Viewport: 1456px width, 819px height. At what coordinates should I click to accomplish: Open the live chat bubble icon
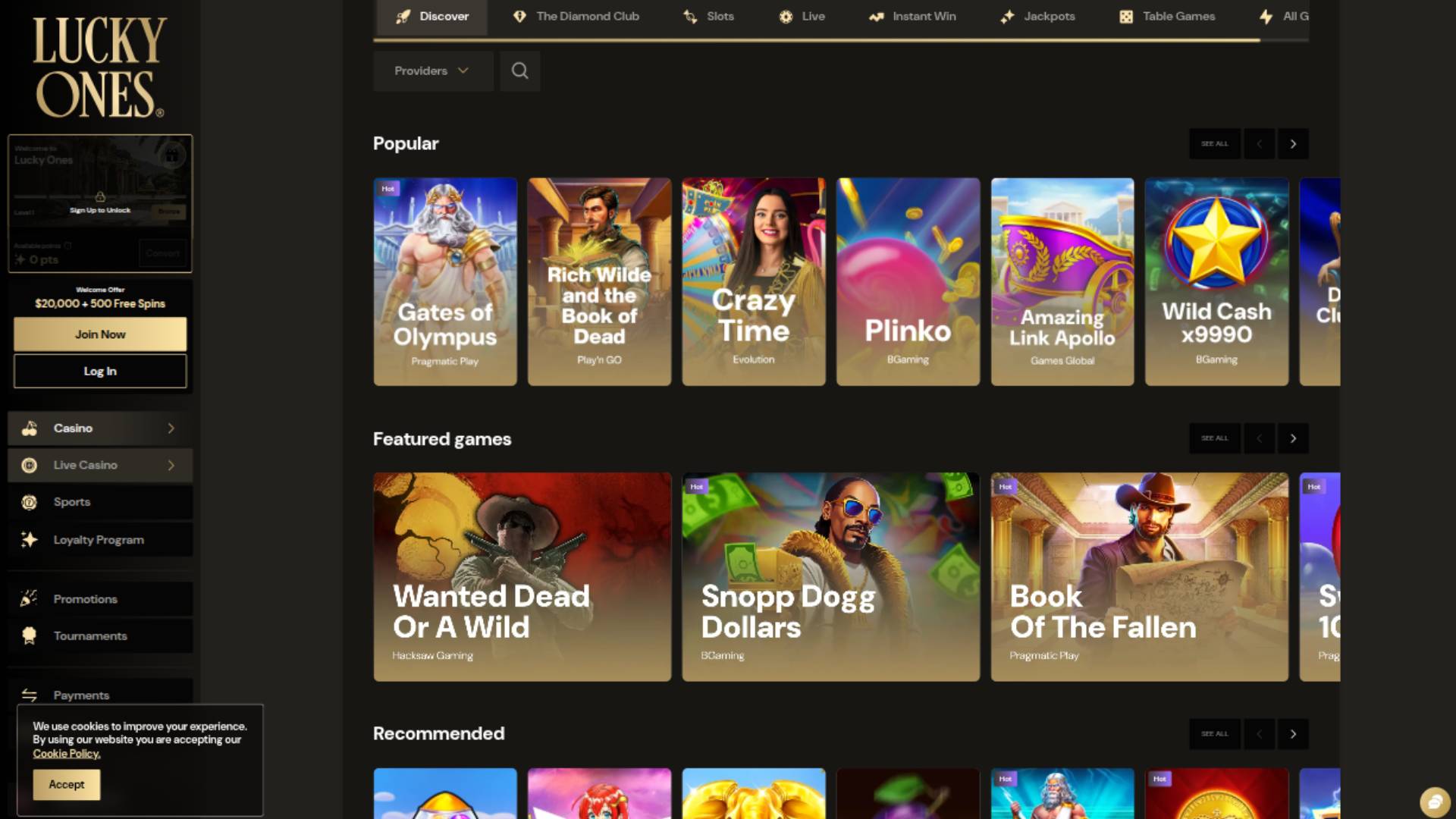1434,802
